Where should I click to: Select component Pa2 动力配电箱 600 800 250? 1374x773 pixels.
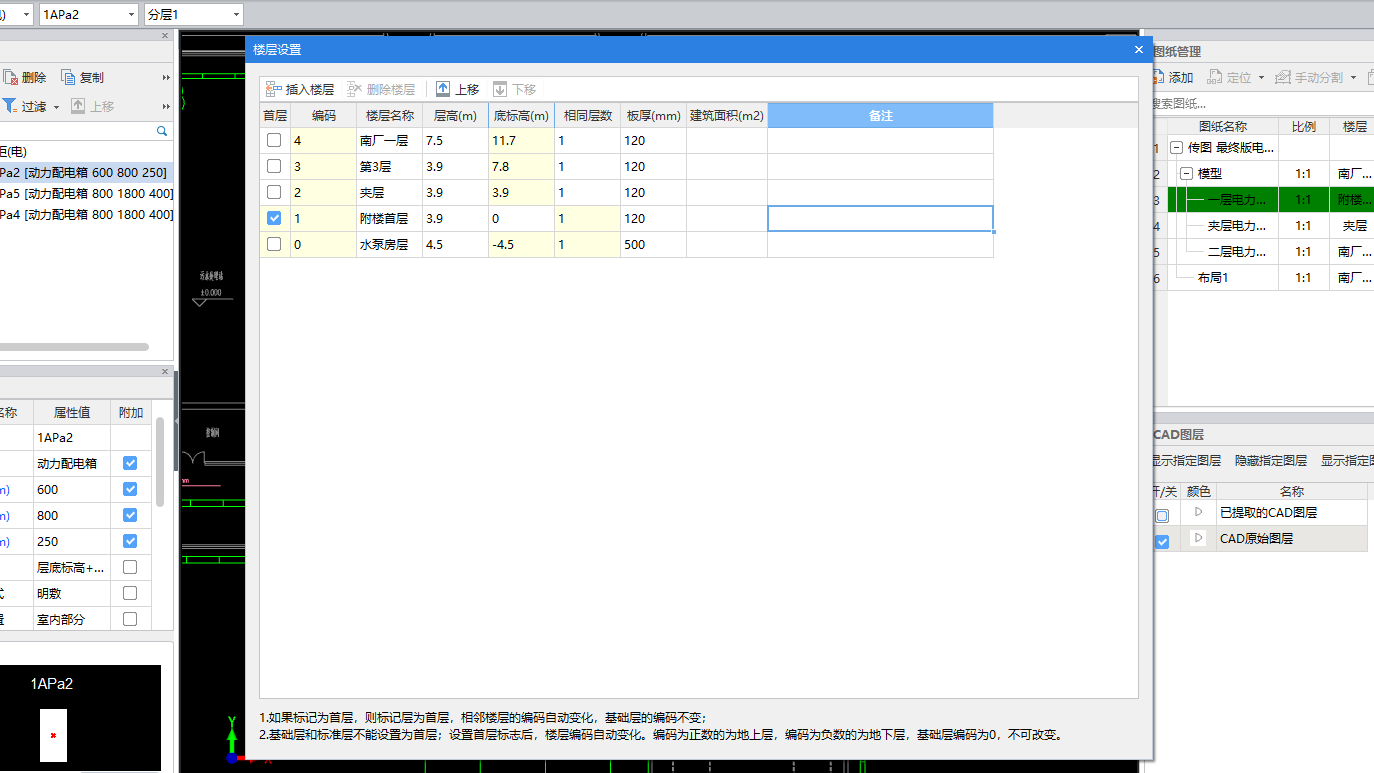(87, 172)
